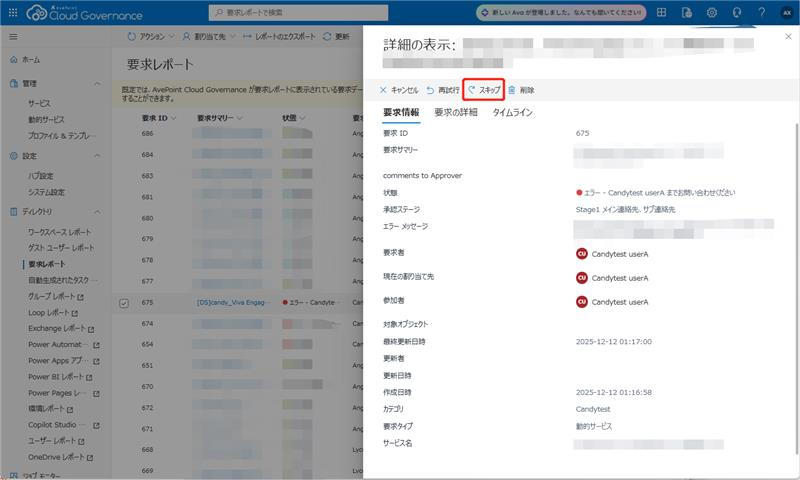This screenshot has height=480, width=800.
Task: Click the support headset icon
Action: (x=737, y=12)
